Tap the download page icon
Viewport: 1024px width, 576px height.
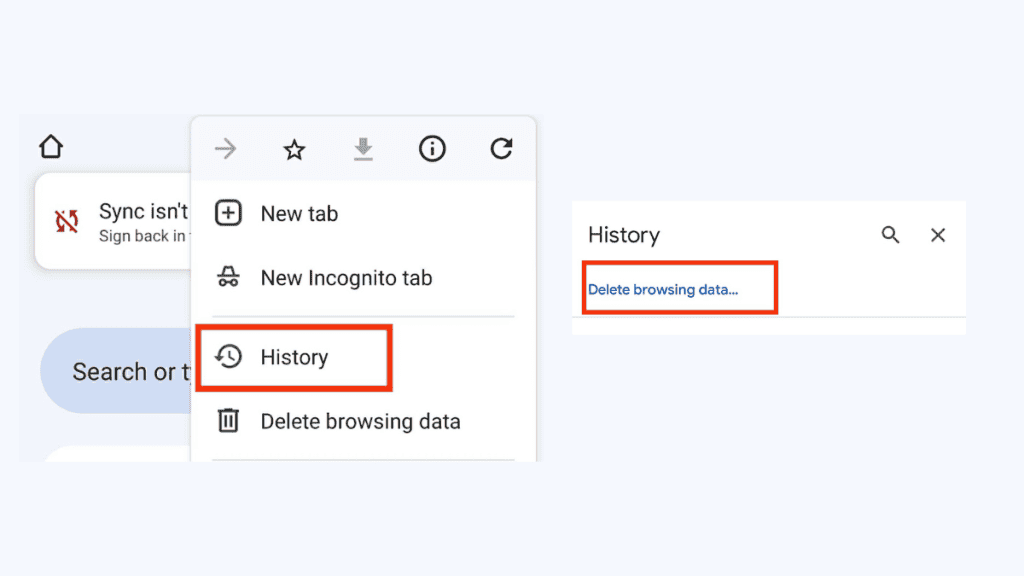tap(363, 150)
